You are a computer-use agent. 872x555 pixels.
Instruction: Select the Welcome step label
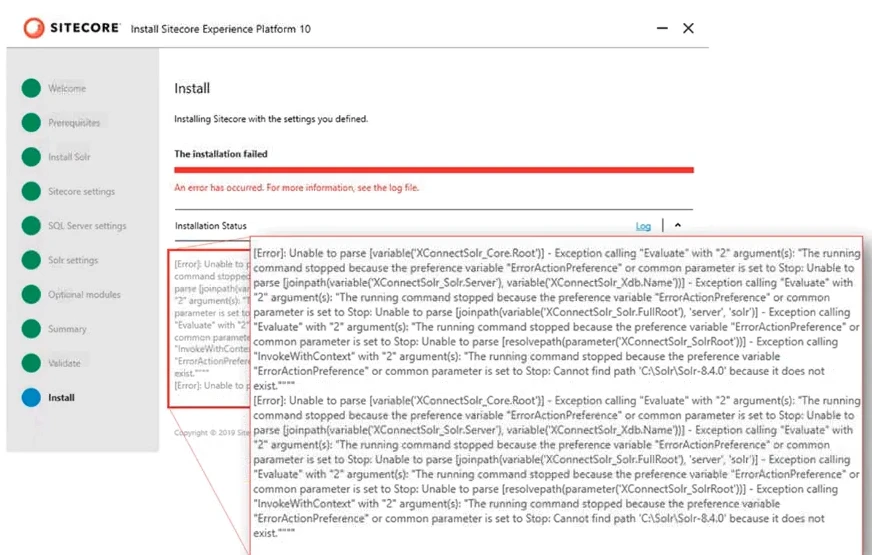tap(67, 89)
